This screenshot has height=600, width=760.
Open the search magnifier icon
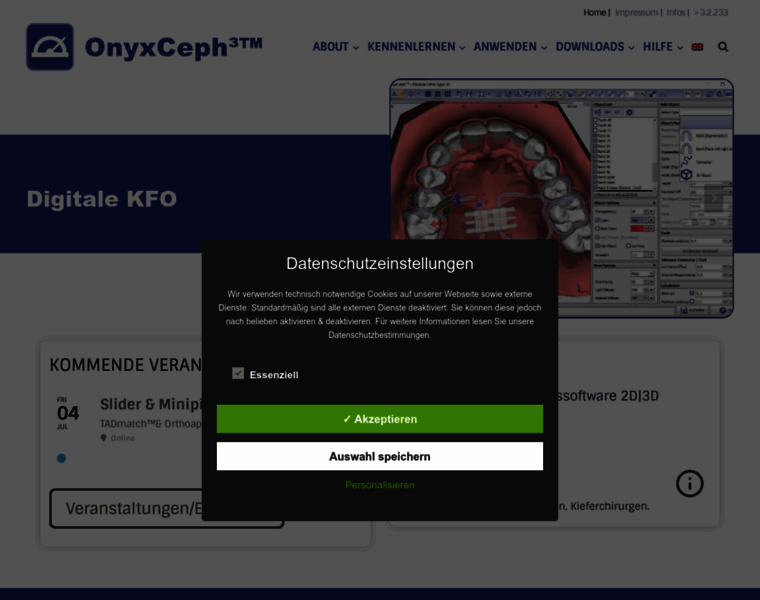pyautogui.click(x=723, y=47)
